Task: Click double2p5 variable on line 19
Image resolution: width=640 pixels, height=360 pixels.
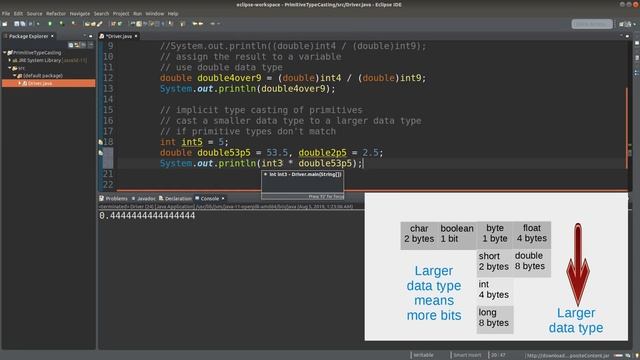Action: click(322, 153)
